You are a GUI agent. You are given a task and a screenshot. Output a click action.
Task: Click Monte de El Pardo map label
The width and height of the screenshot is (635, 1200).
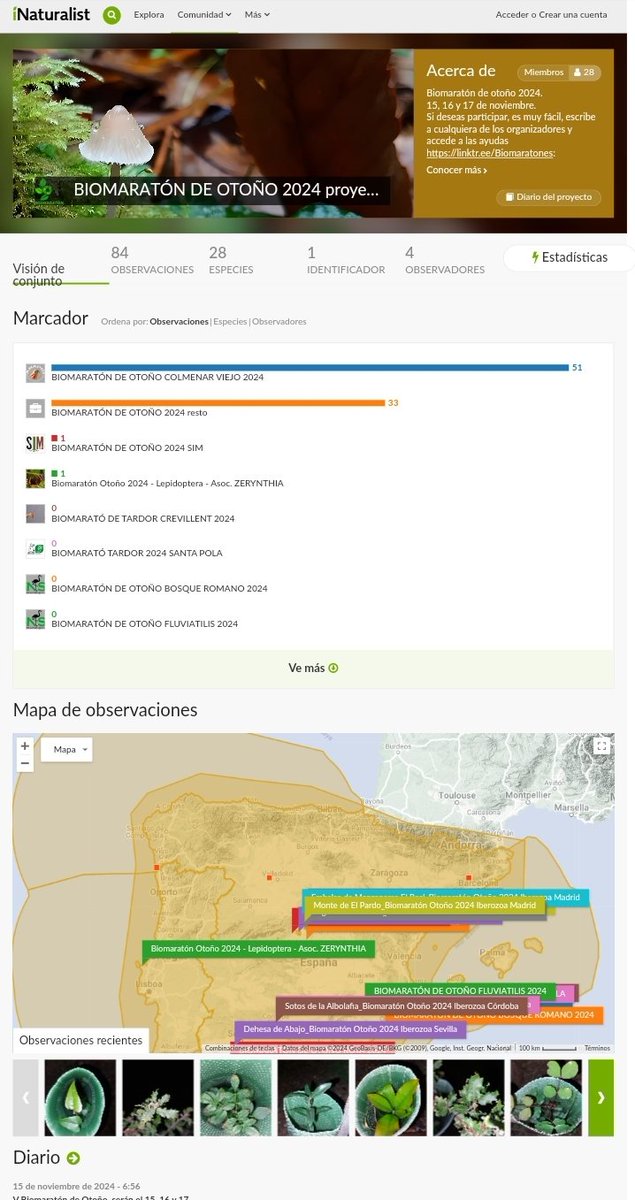click(x=425, y=905)
